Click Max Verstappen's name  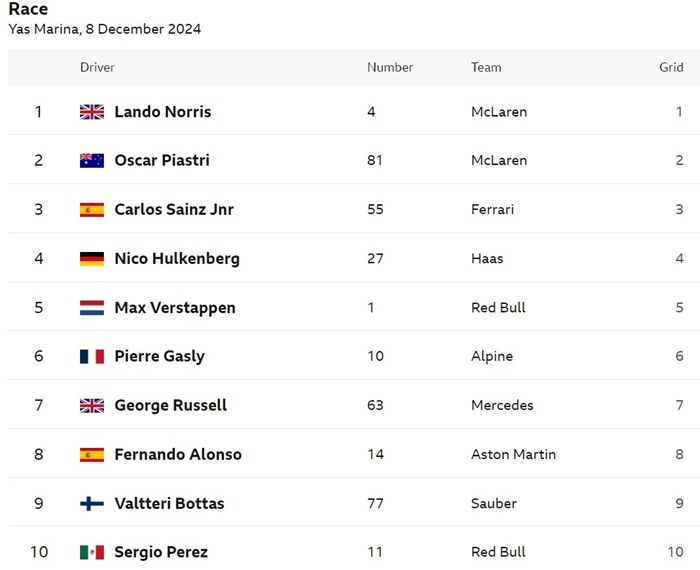click(x=175, y=308)
